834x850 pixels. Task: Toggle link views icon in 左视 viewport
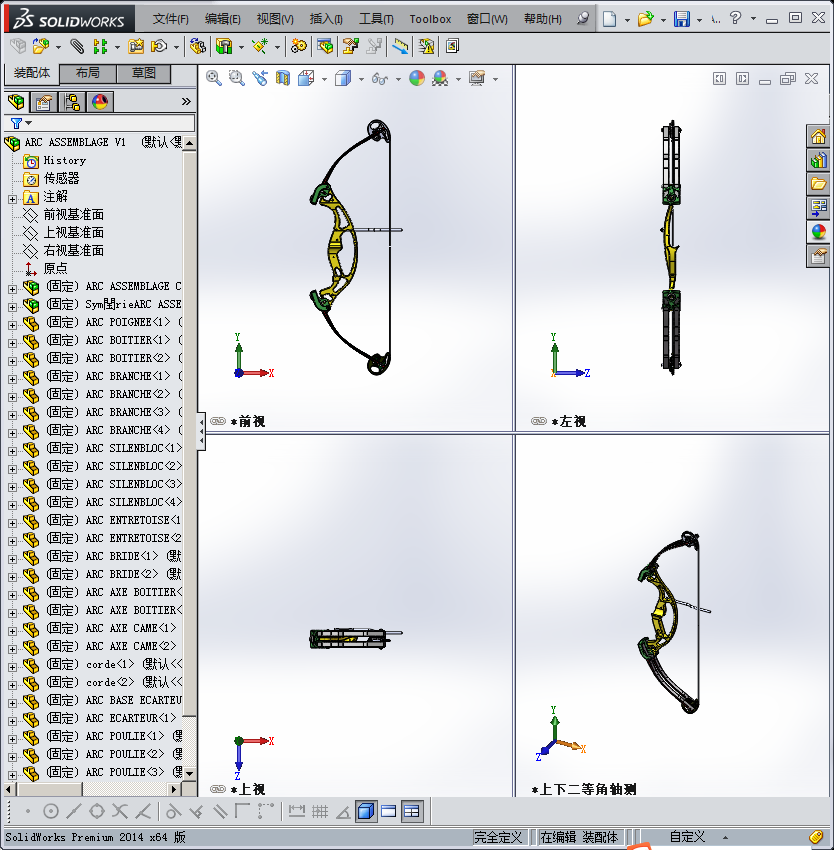[x=539, y=421]
